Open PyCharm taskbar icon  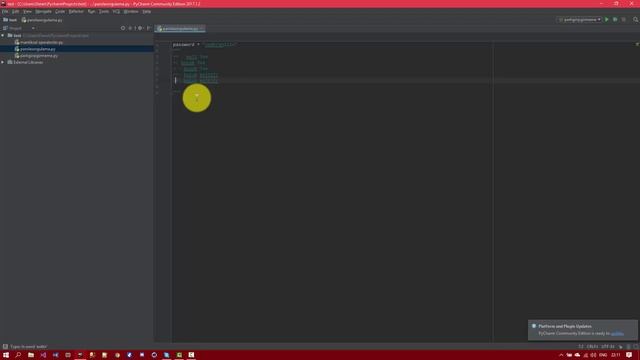coord(80,355)
